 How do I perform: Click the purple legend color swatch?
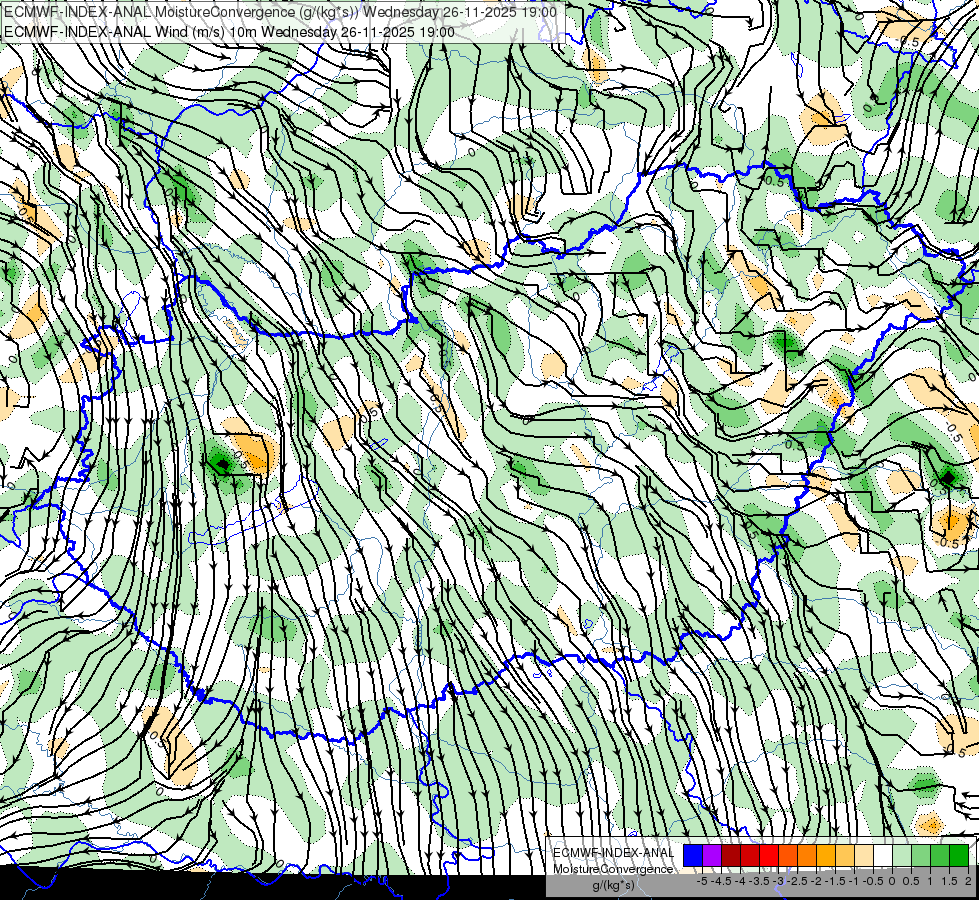coord(712,856)
